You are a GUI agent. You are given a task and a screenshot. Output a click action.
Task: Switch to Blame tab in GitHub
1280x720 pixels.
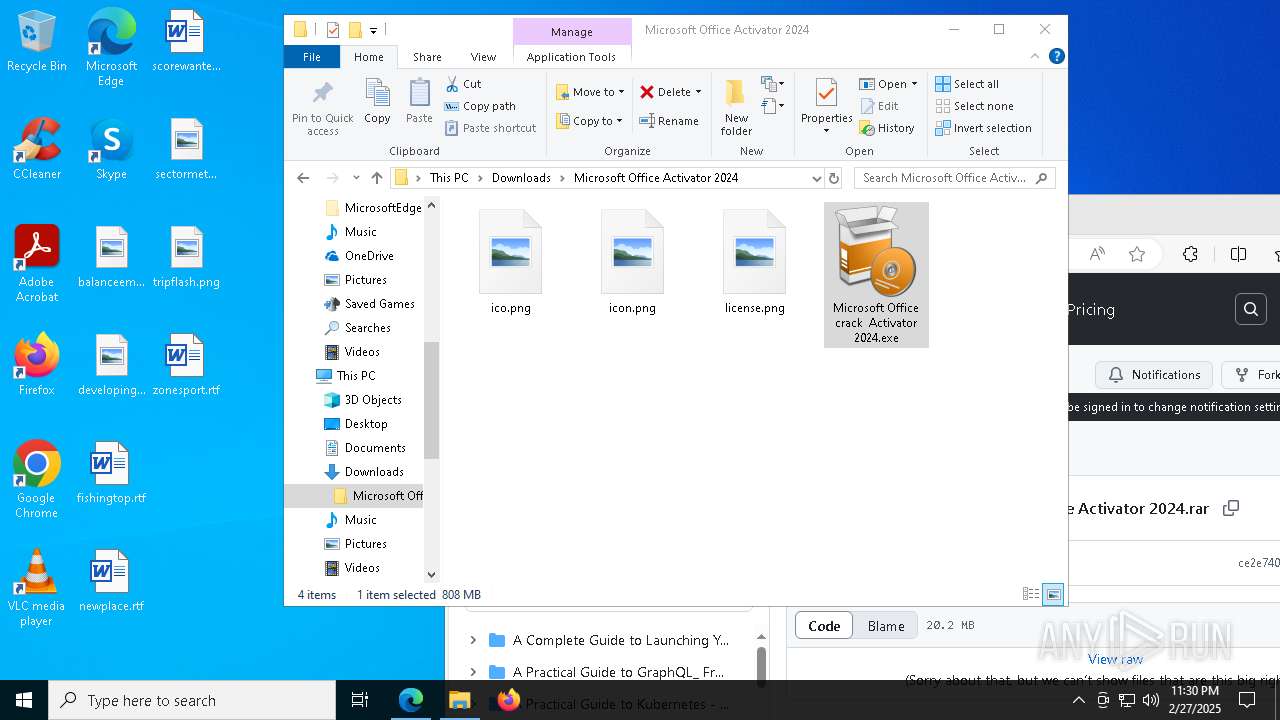[886, 626]
